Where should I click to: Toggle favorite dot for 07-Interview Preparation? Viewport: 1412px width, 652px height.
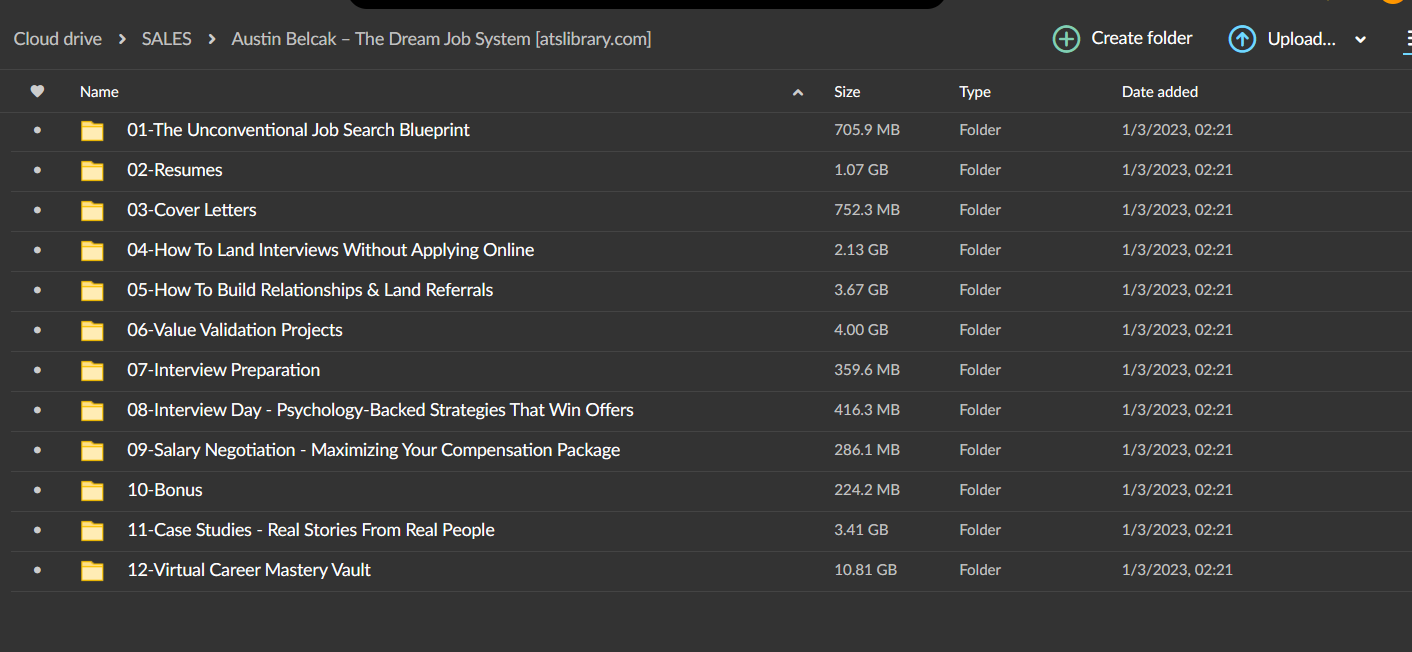[x=38, y=370]
